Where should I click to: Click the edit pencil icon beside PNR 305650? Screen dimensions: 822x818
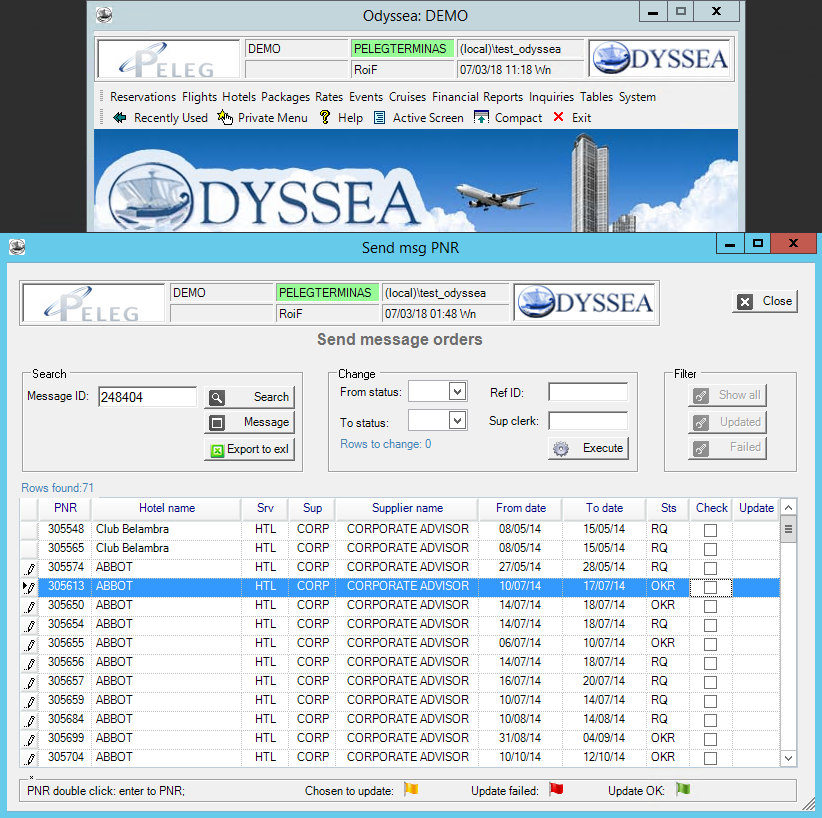coord(30,606)
